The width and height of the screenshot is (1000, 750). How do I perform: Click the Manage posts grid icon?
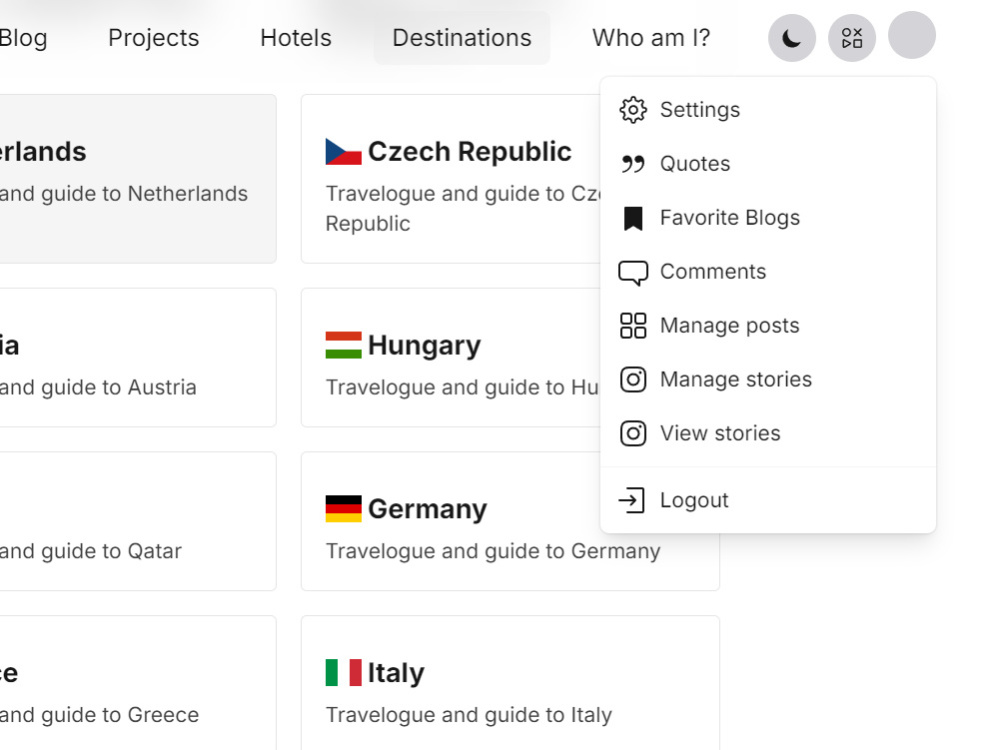pyautogui.click(x=633, y=325)
